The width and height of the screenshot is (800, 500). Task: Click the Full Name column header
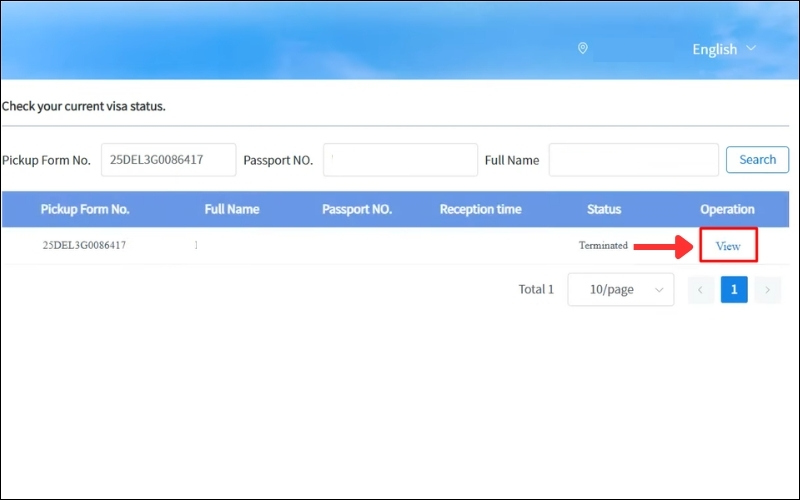[x=232, y=209]
